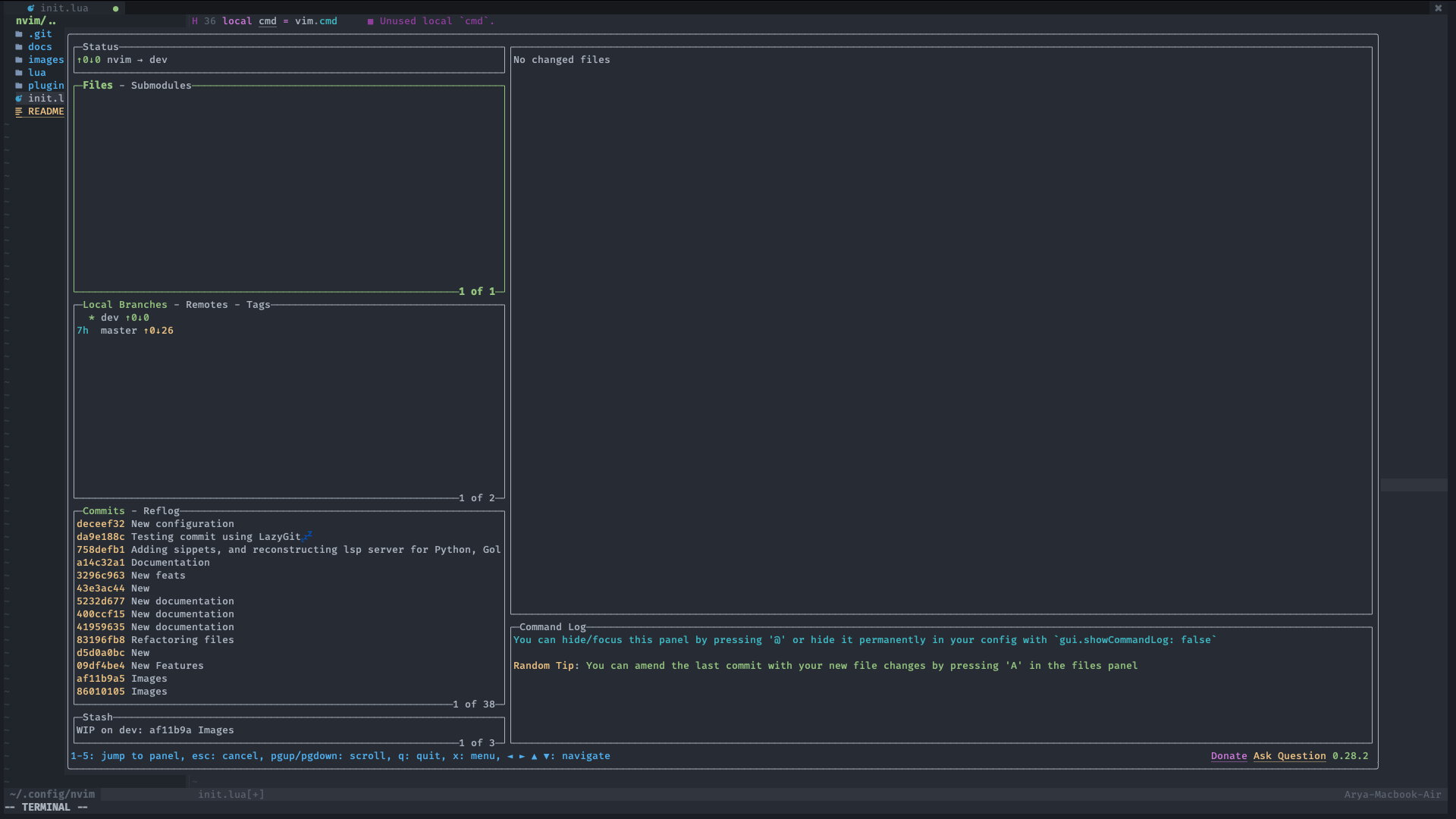Open the Tags tab in branches panel
The width and height of the screenshot is (1456, 819).
tap(258, 305)
